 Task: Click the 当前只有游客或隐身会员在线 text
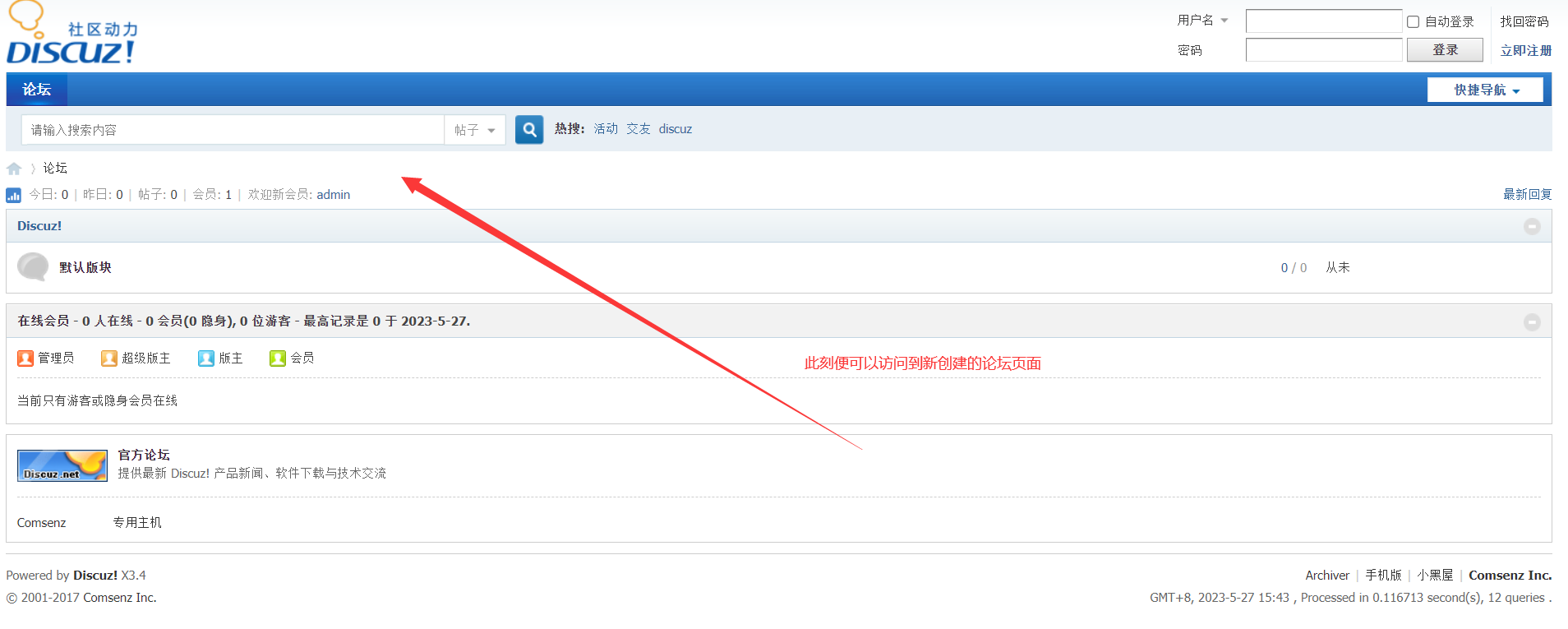98,400
